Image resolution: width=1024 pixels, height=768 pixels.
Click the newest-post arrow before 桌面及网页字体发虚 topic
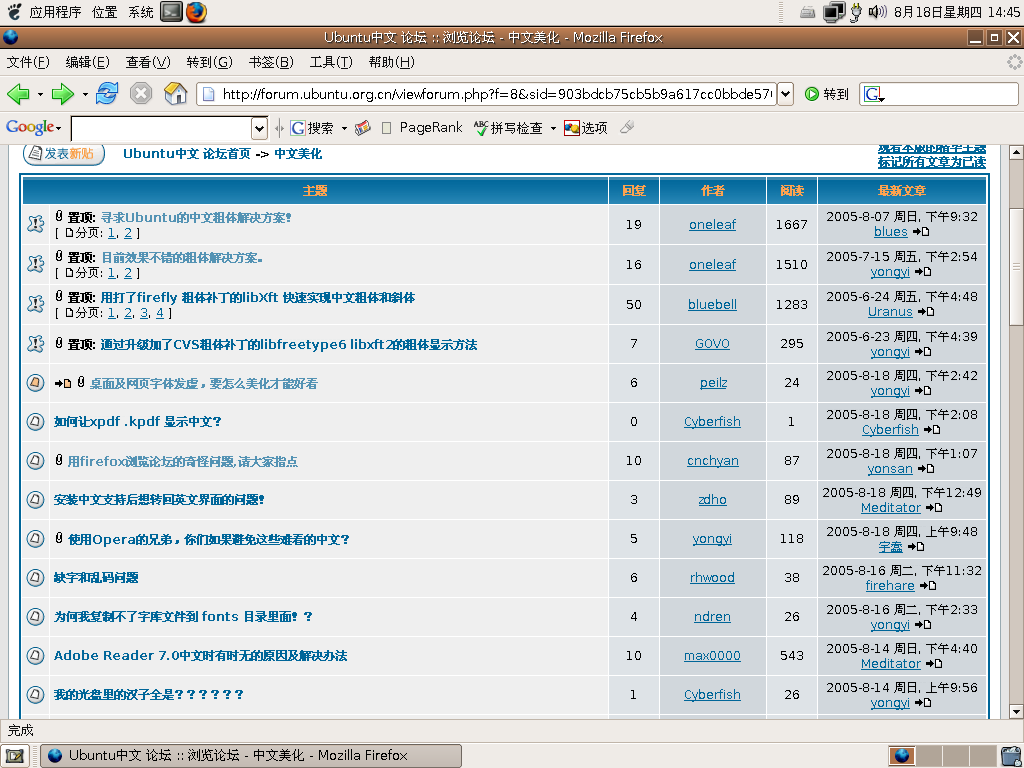tap(63, 383)
